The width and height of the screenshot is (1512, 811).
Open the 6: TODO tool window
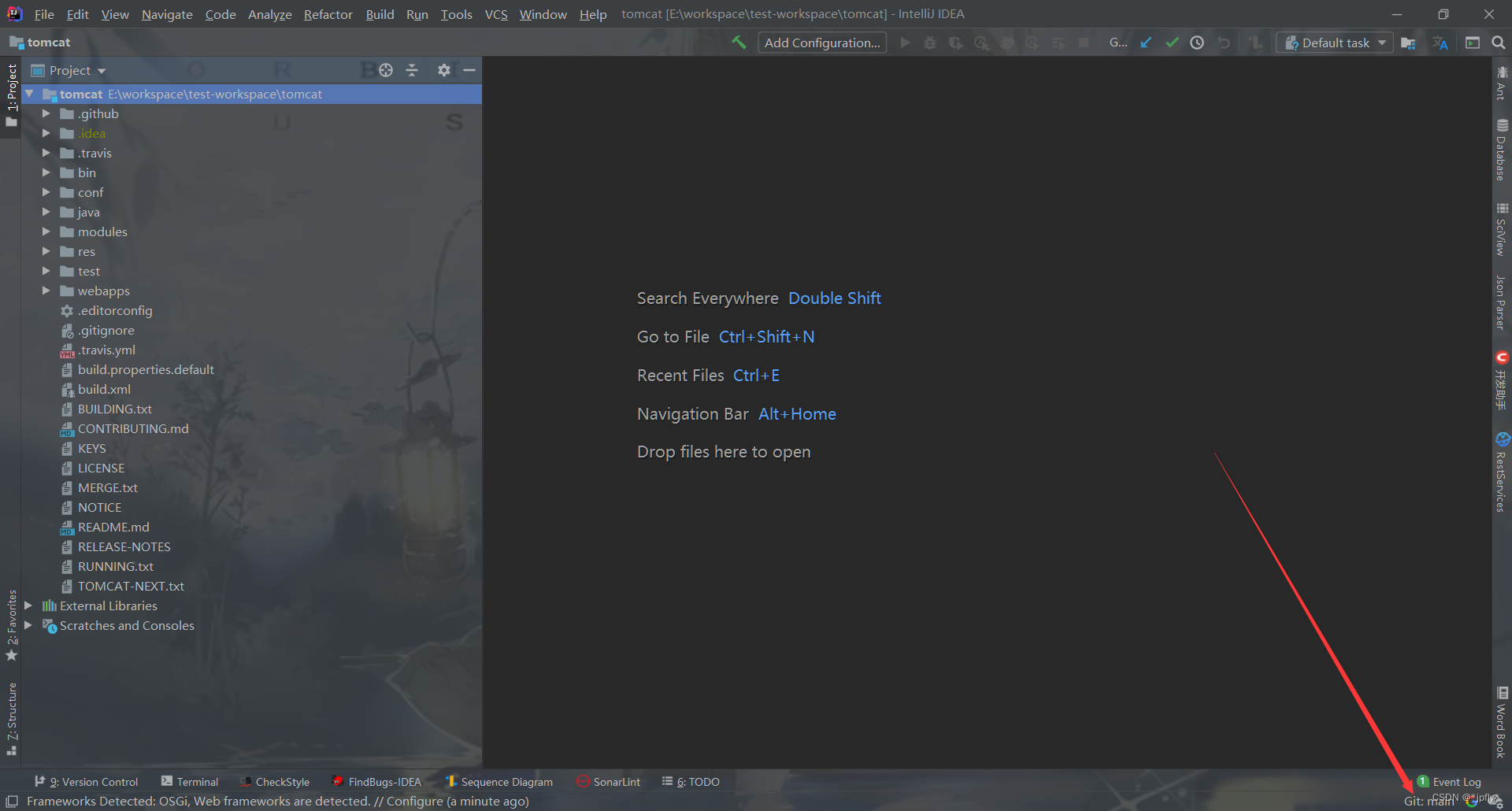coord(691,782)
